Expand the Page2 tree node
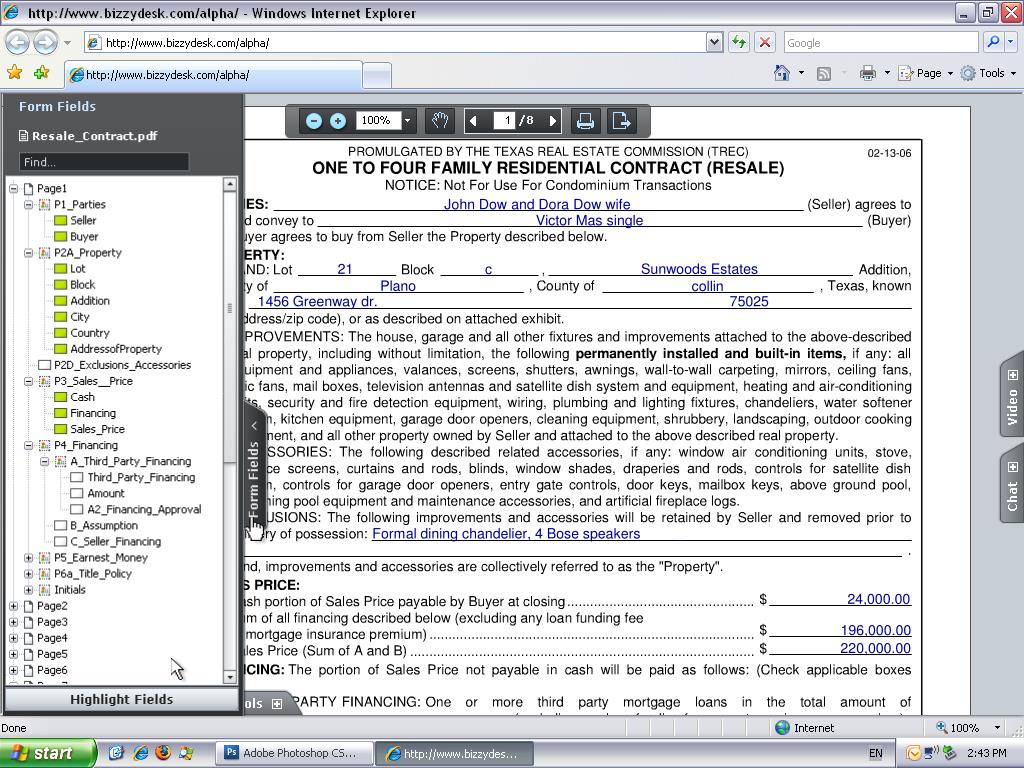Screen dimensions: 1024x768 point(13,606)
